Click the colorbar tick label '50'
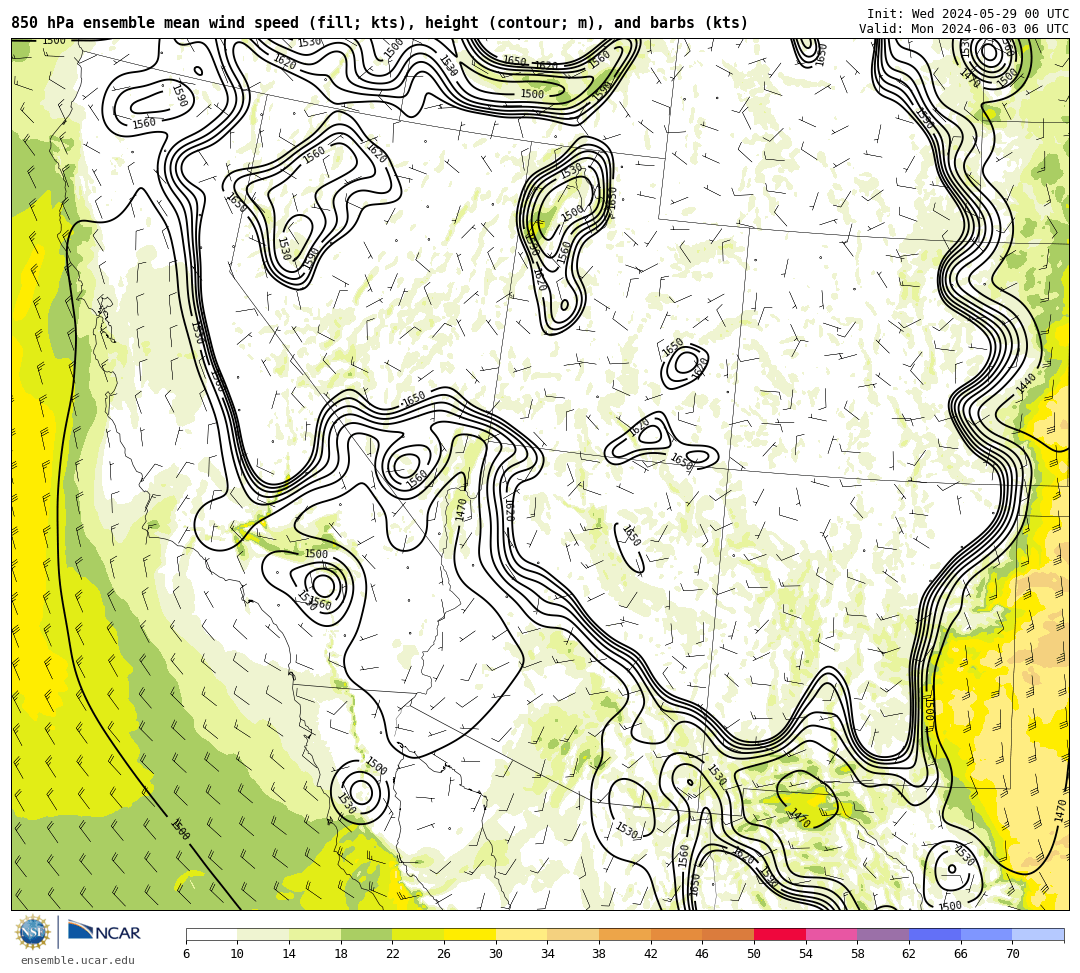The image size is (1080, 973). pos(754,954)
